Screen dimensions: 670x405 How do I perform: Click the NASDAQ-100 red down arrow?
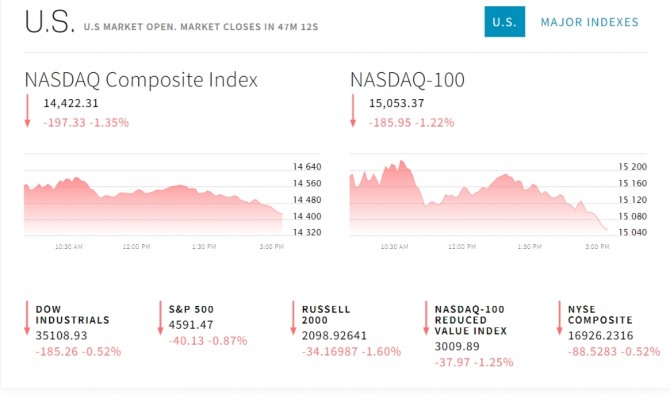(x=353, y=111)
